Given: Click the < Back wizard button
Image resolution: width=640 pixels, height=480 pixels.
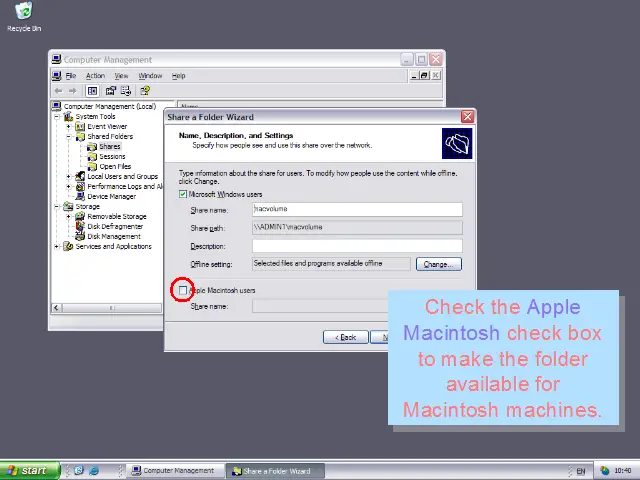Looking at the screenshot, I should (346, 337).
